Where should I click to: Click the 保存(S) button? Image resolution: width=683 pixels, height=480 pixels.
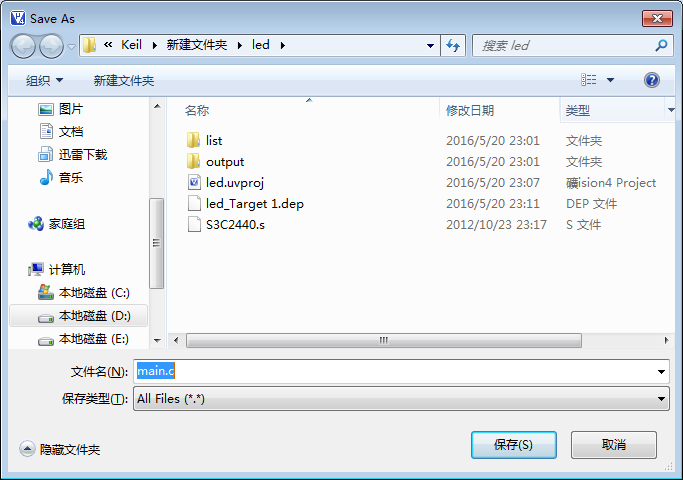514,445
